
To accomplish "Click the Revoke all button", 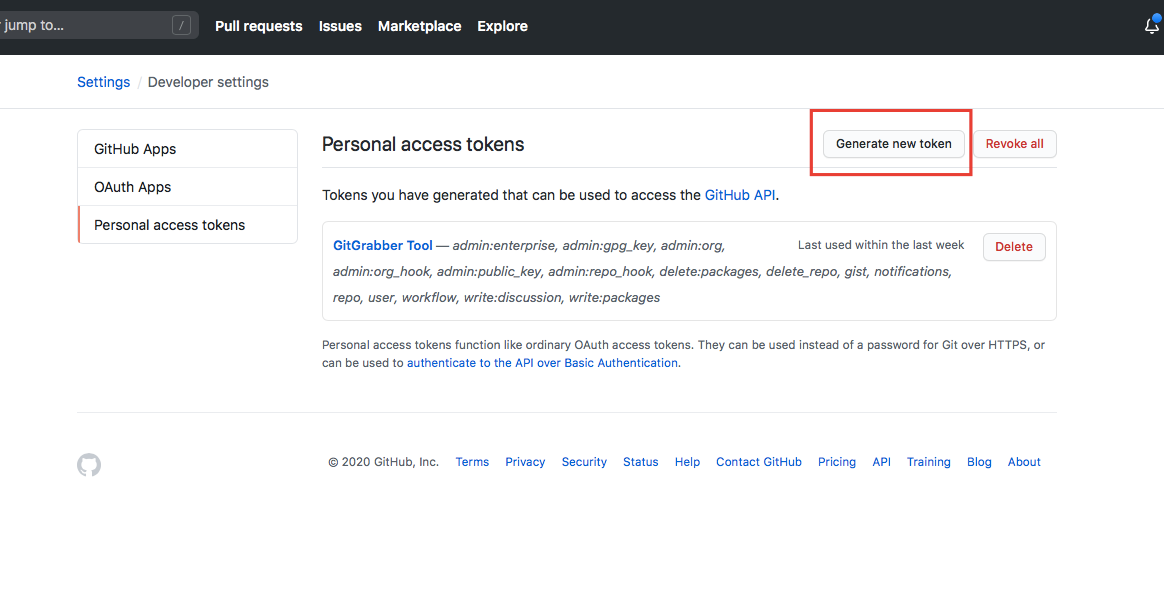I will [x=1015, y=143].
